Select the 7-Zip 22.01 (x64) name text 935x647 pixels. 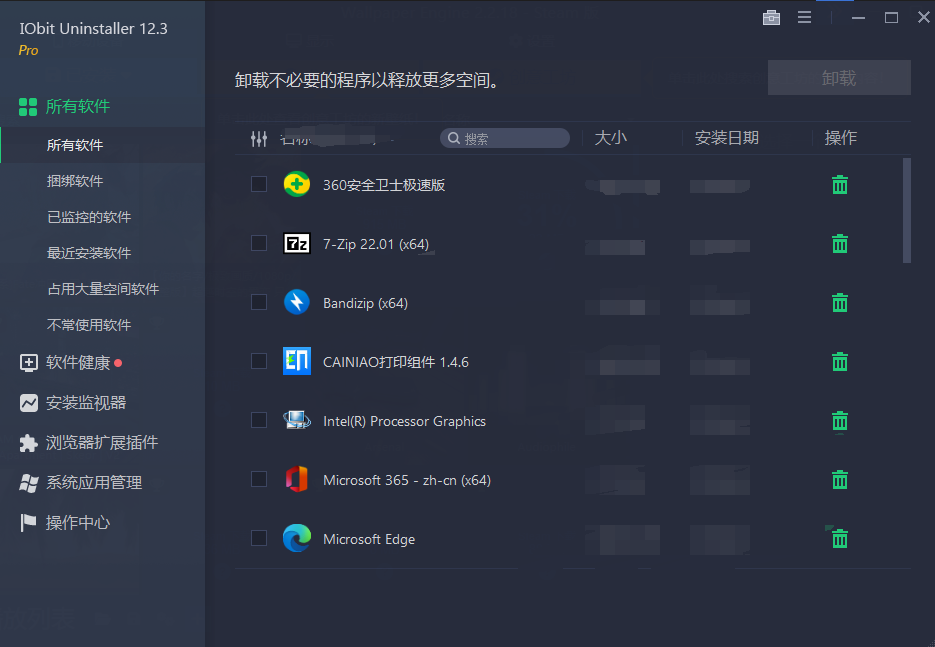pyautogui.click(x=376, y=244)
